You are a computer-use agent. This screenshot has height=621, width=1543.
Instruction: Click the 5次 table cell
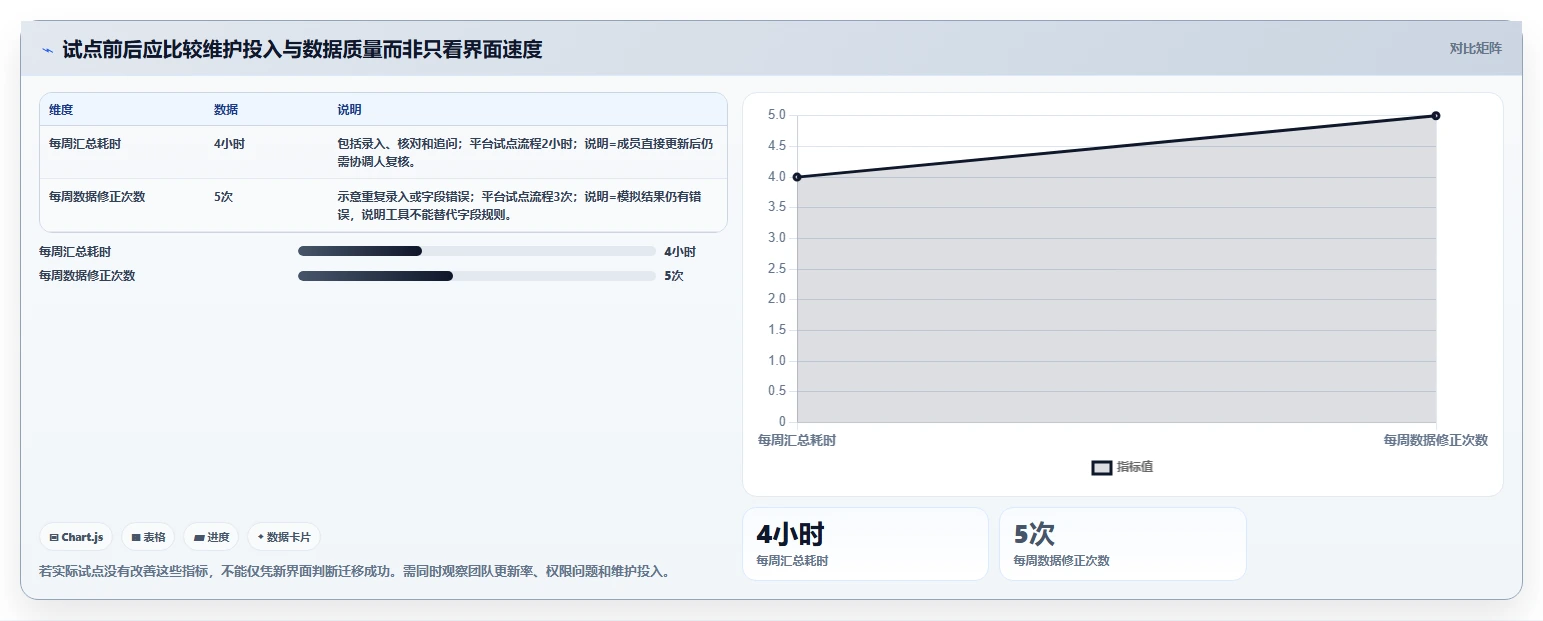tap(223, 196)
